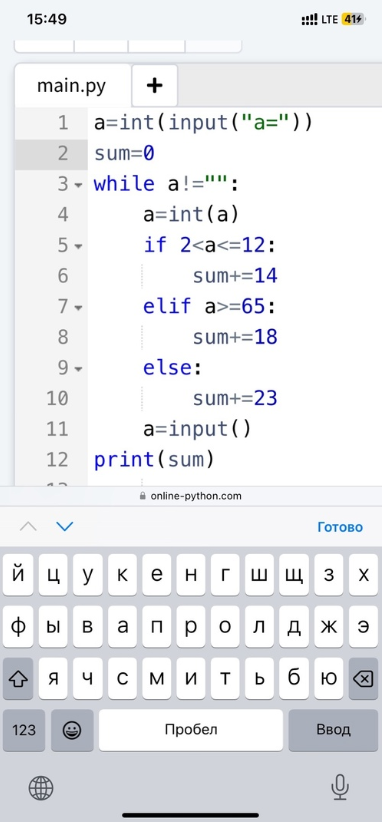
Task: Select line number 4 in gutter
Action: (x=63, y=215)
